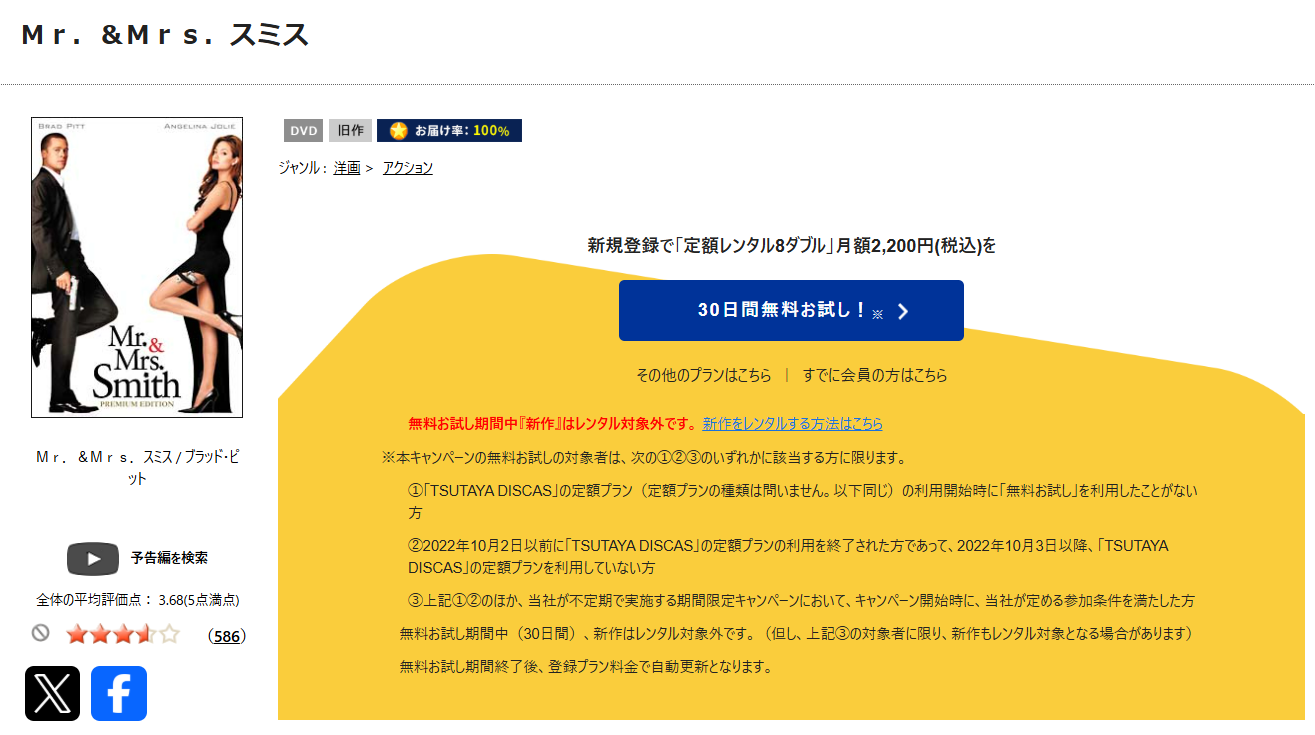Open the 586 reviews count link

point(227,636)
